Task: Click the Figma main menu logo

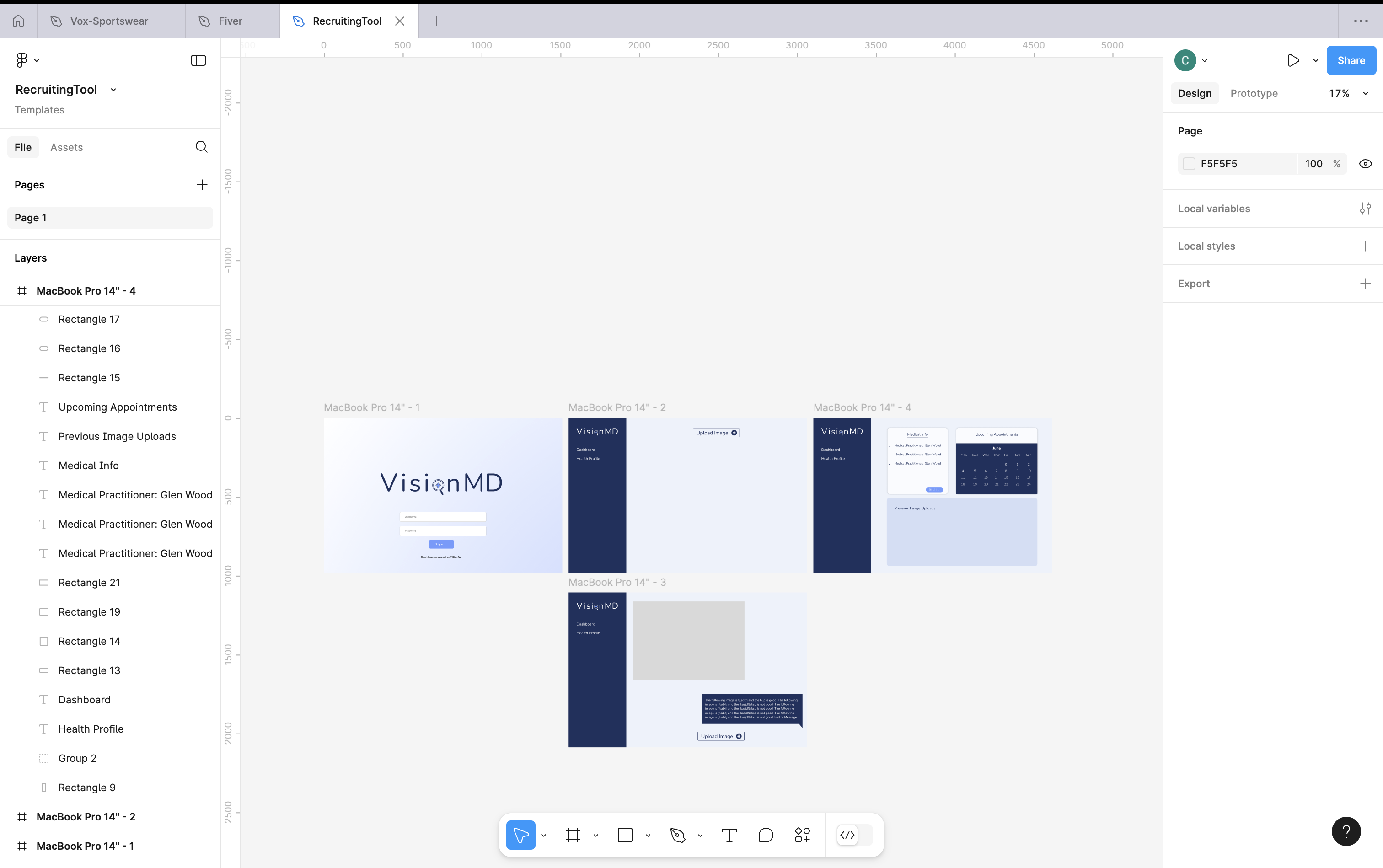Action: (x=22, y=60)
